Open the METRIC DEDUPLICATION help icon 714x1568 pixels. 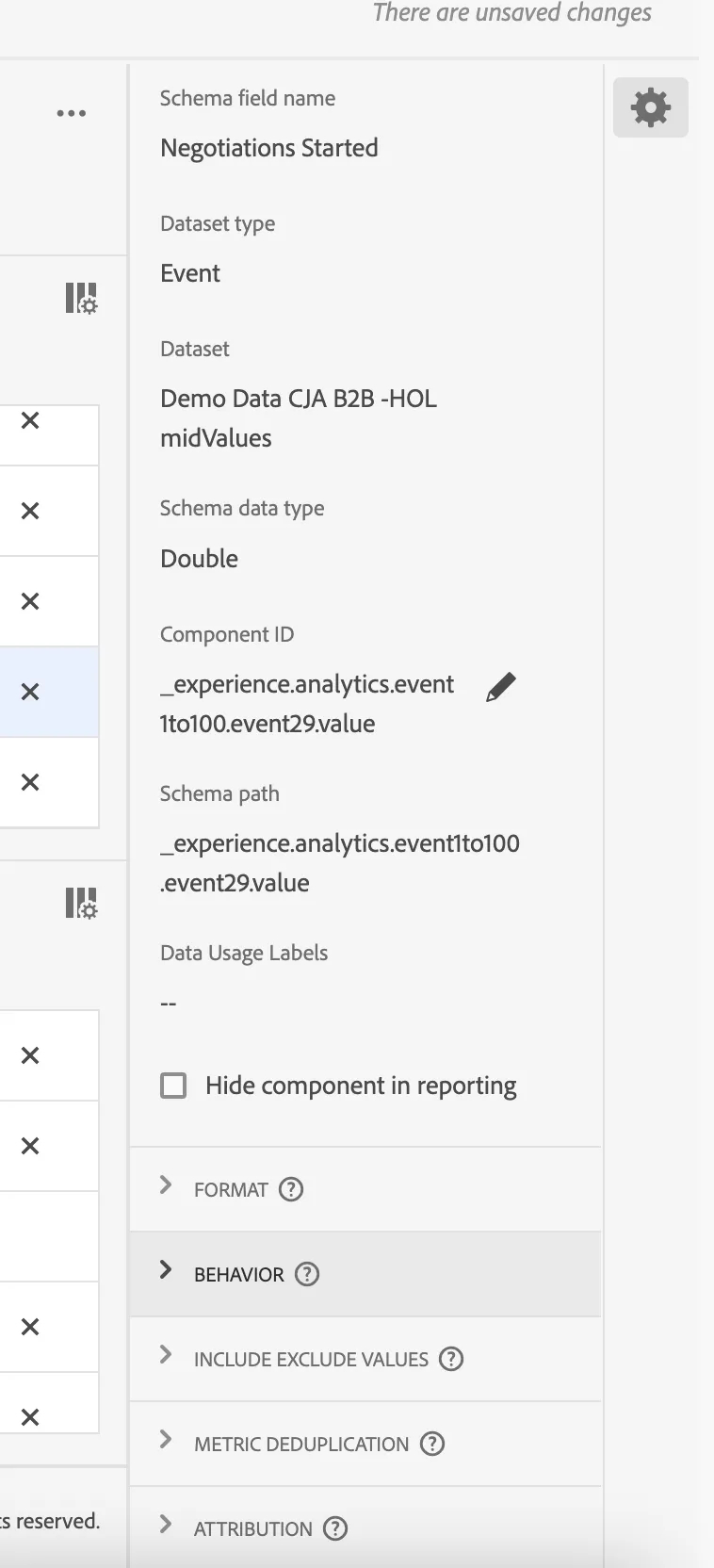click(x=432, y=1444)
